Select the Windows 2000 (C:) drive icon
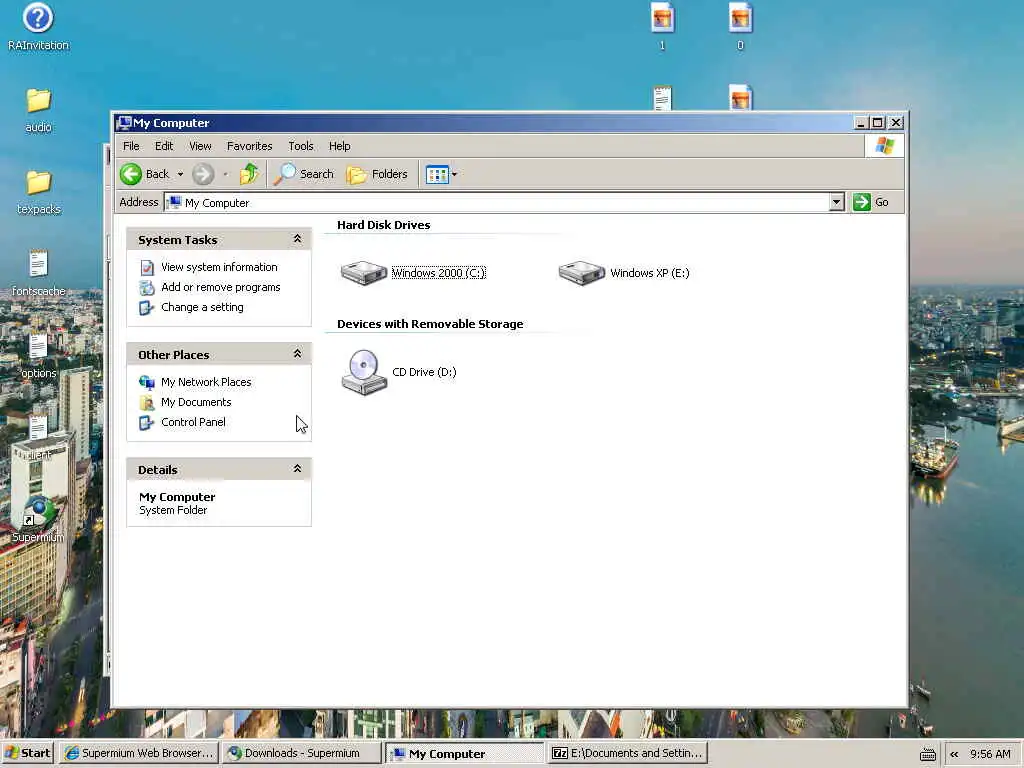This screenshot has height=768, width=1024. [x=364, y=272]
